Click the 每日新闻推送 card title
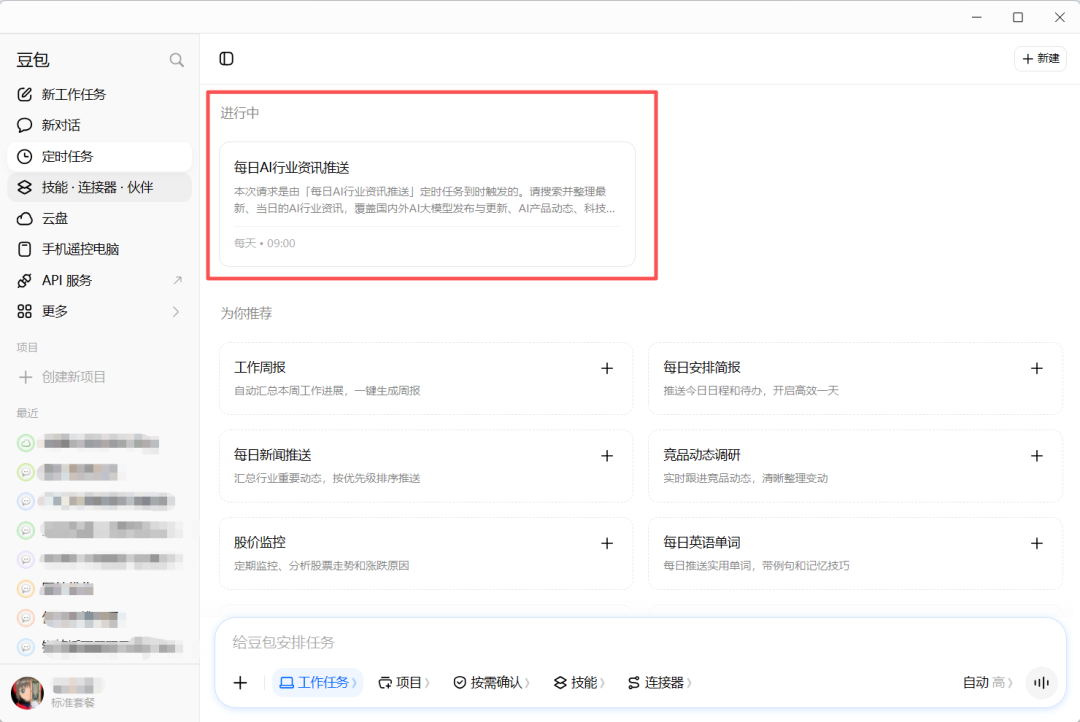Image resolution: width=1080 pixels, height=722 pixels. pyautogui.click(x=273, y=455)
